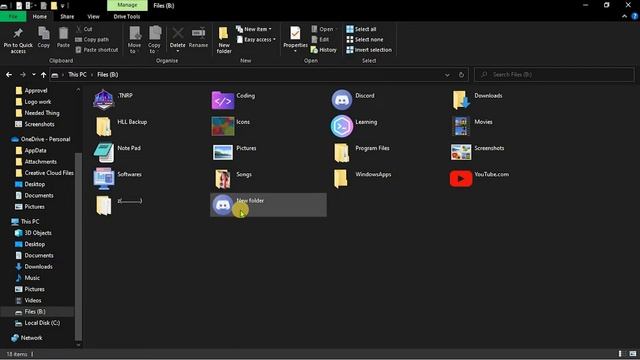Switch to the Home ribbon tab

(x=40, y=17)
